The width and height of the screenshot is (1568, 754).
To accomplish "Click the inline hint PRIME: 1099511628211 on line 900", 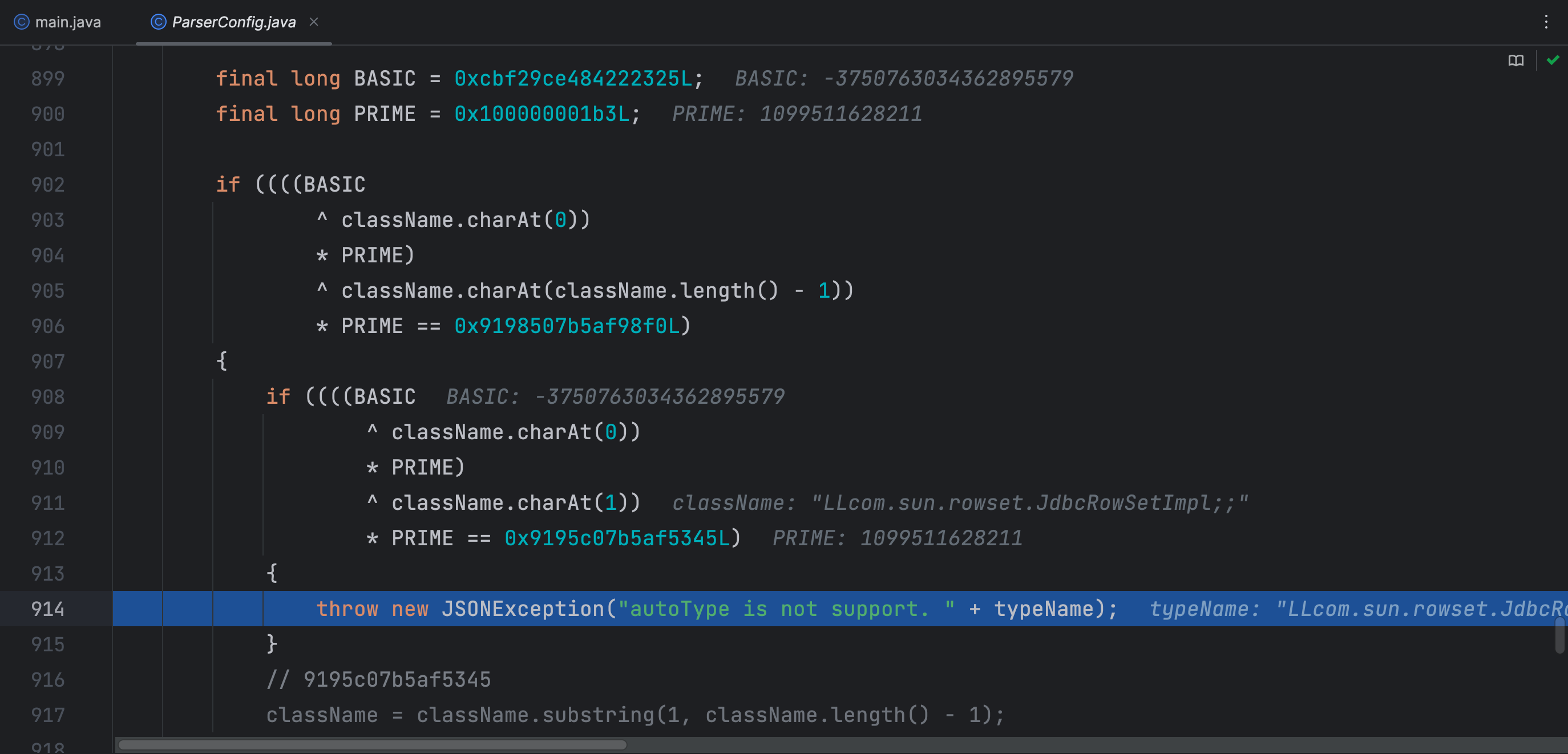I will 797,114.
